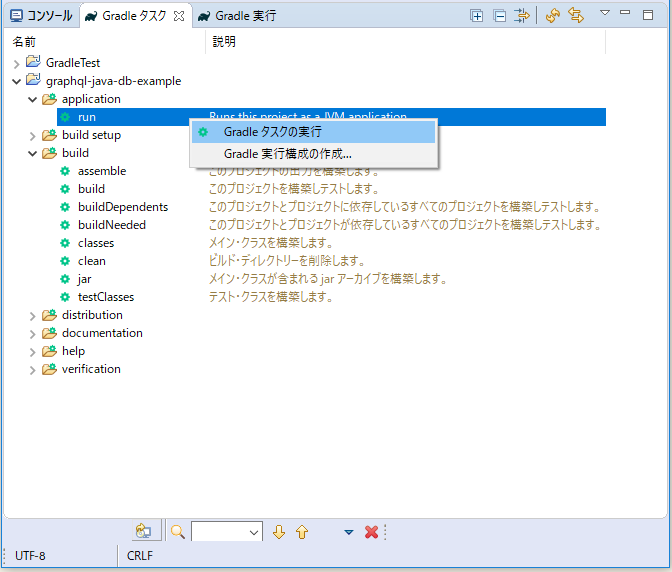Click the build setup folder icon
672x572 pixels.
pos(49,135)
